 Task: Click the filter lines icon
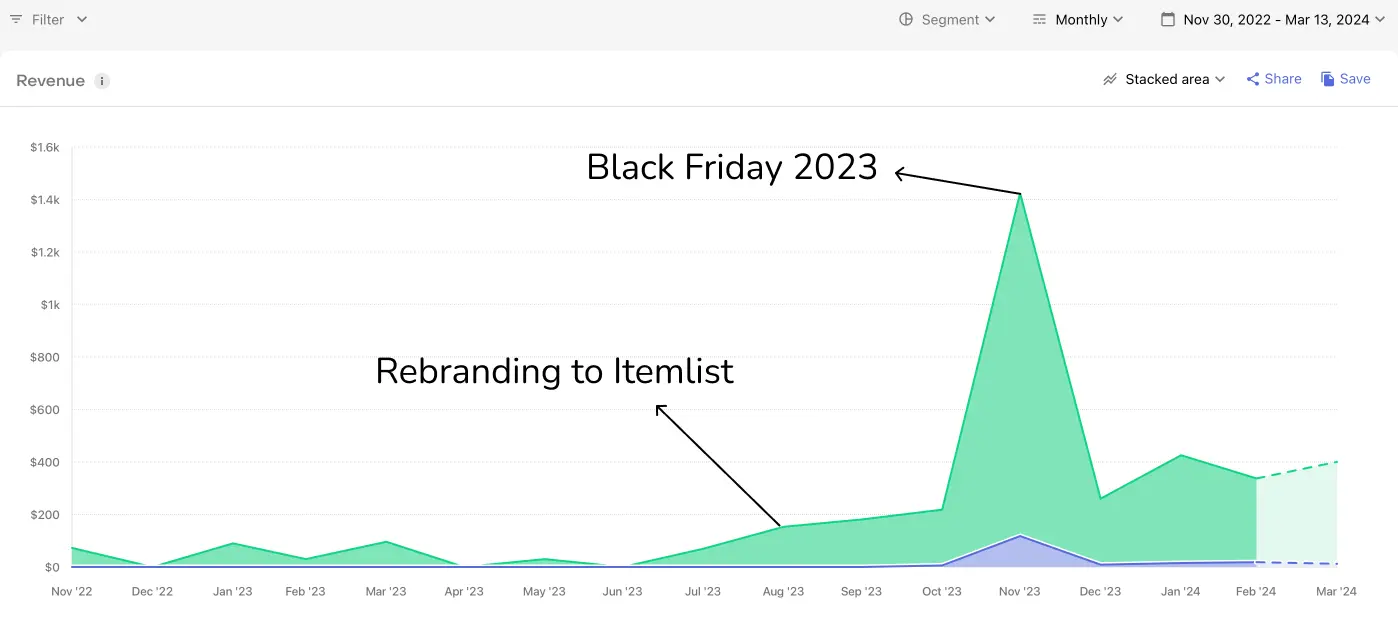16,19
